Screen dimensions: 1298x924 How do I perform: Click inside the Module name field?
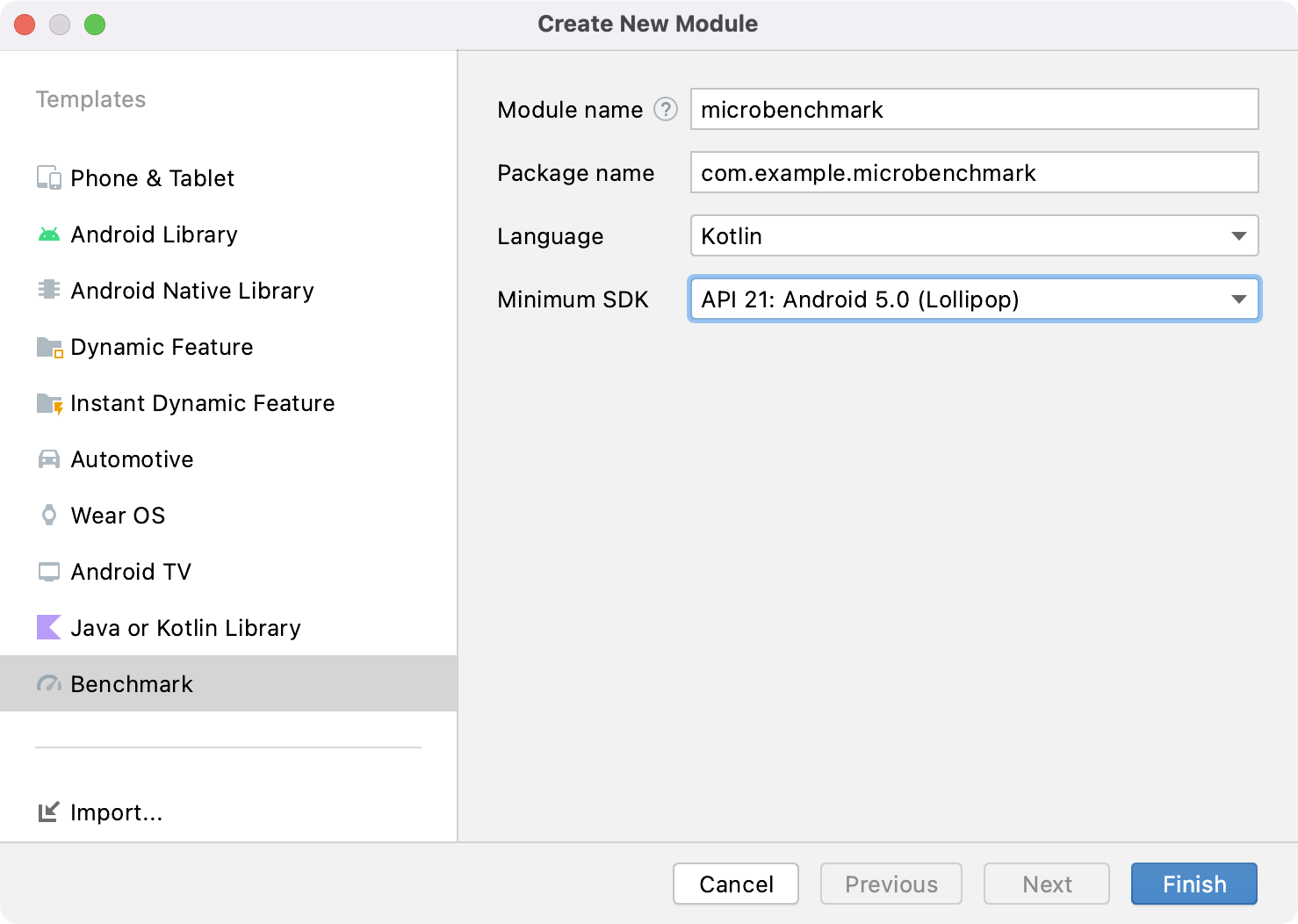click(x=974, y=110)
